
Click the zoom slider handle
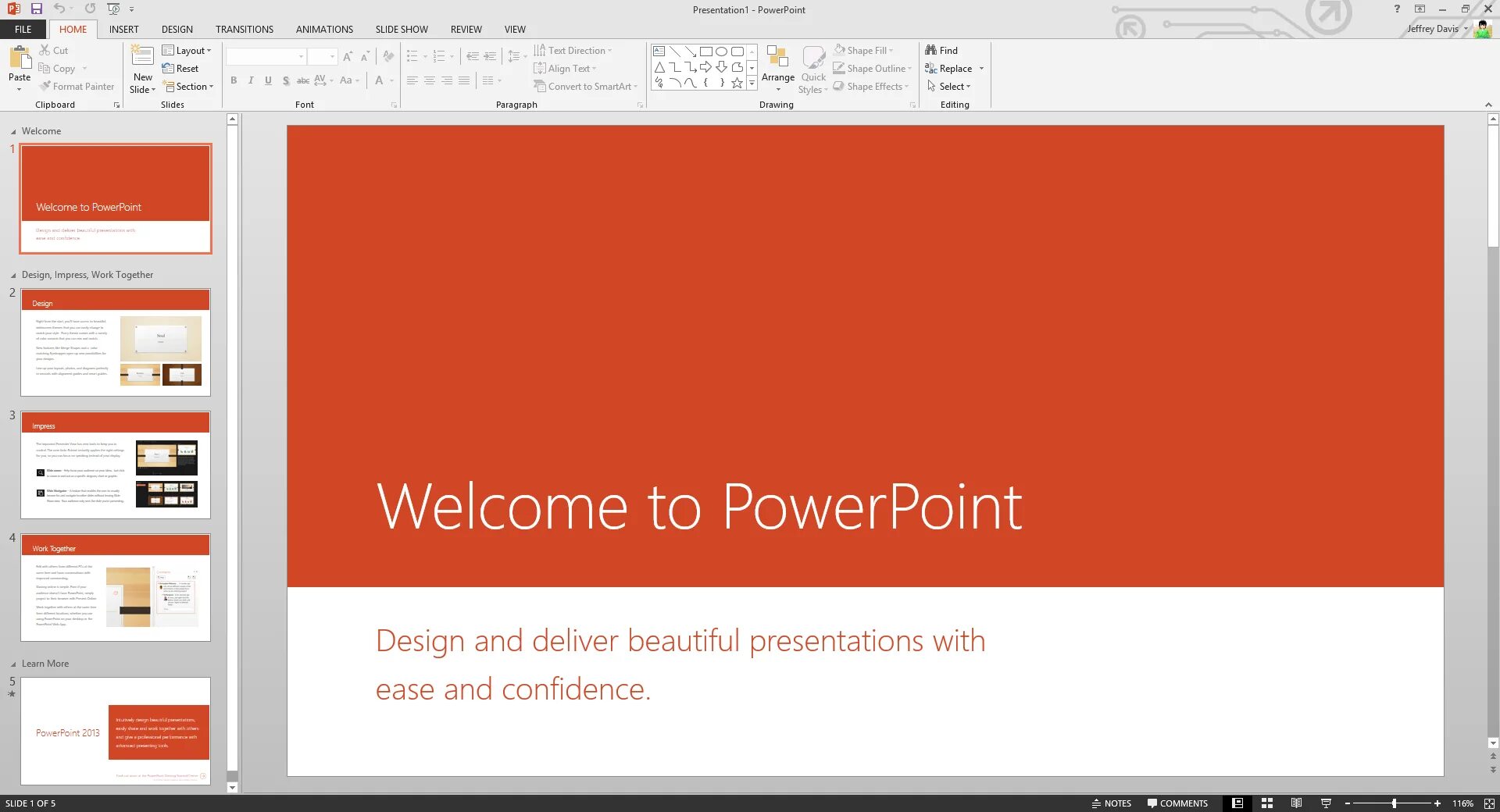[1394, 803]
